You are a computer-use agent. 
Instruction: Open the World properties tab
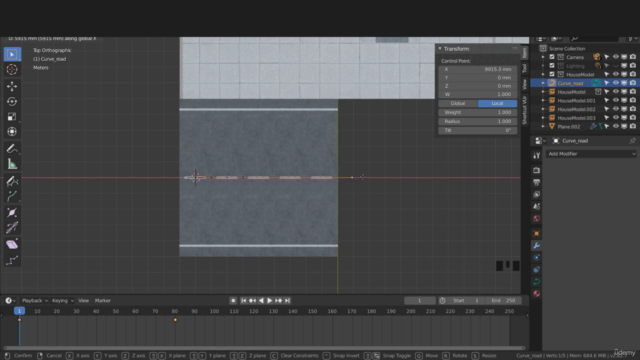coord(537,218)
